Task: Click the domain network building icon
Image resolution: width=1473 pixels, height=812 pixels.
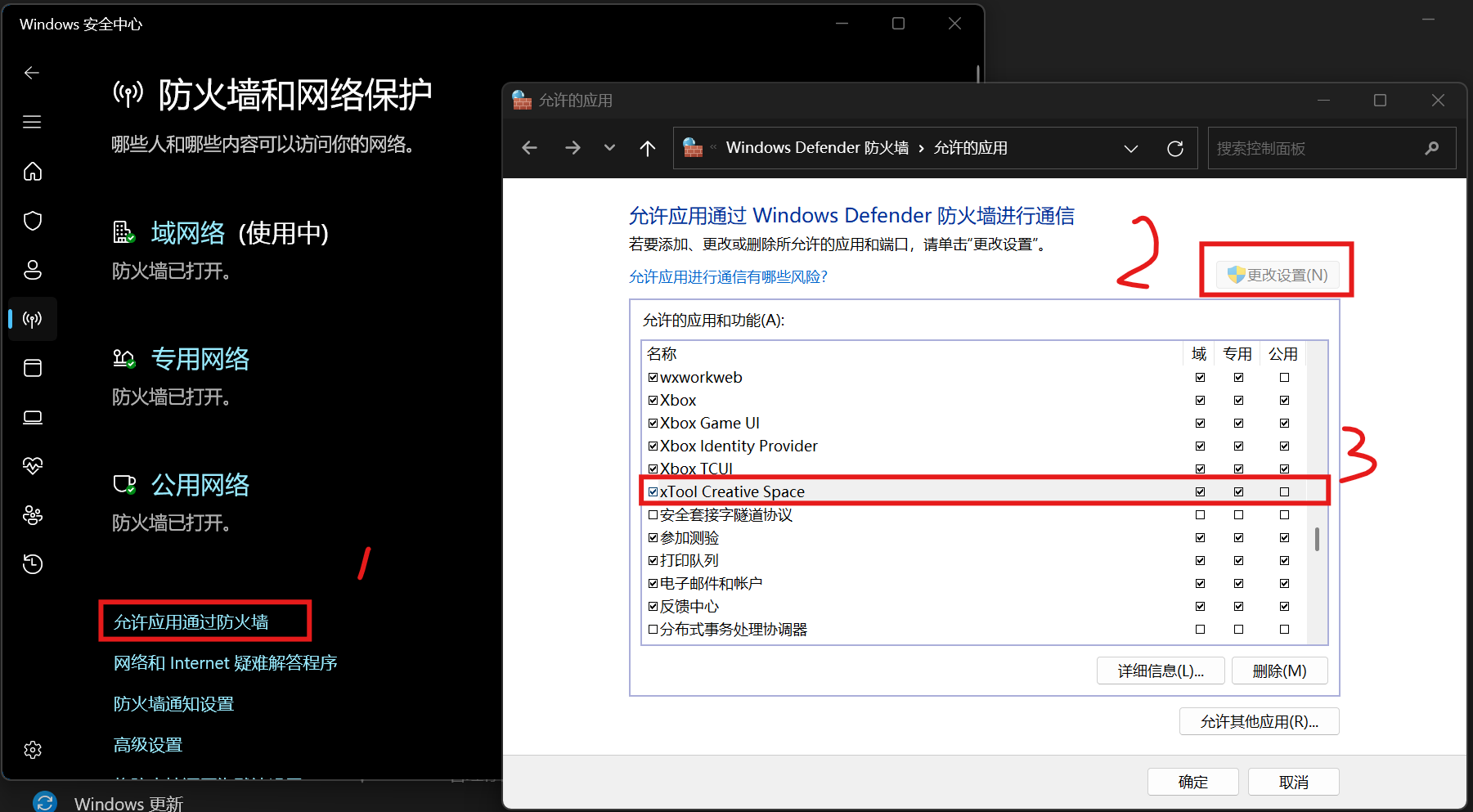Action: click(x=123, y=233)
